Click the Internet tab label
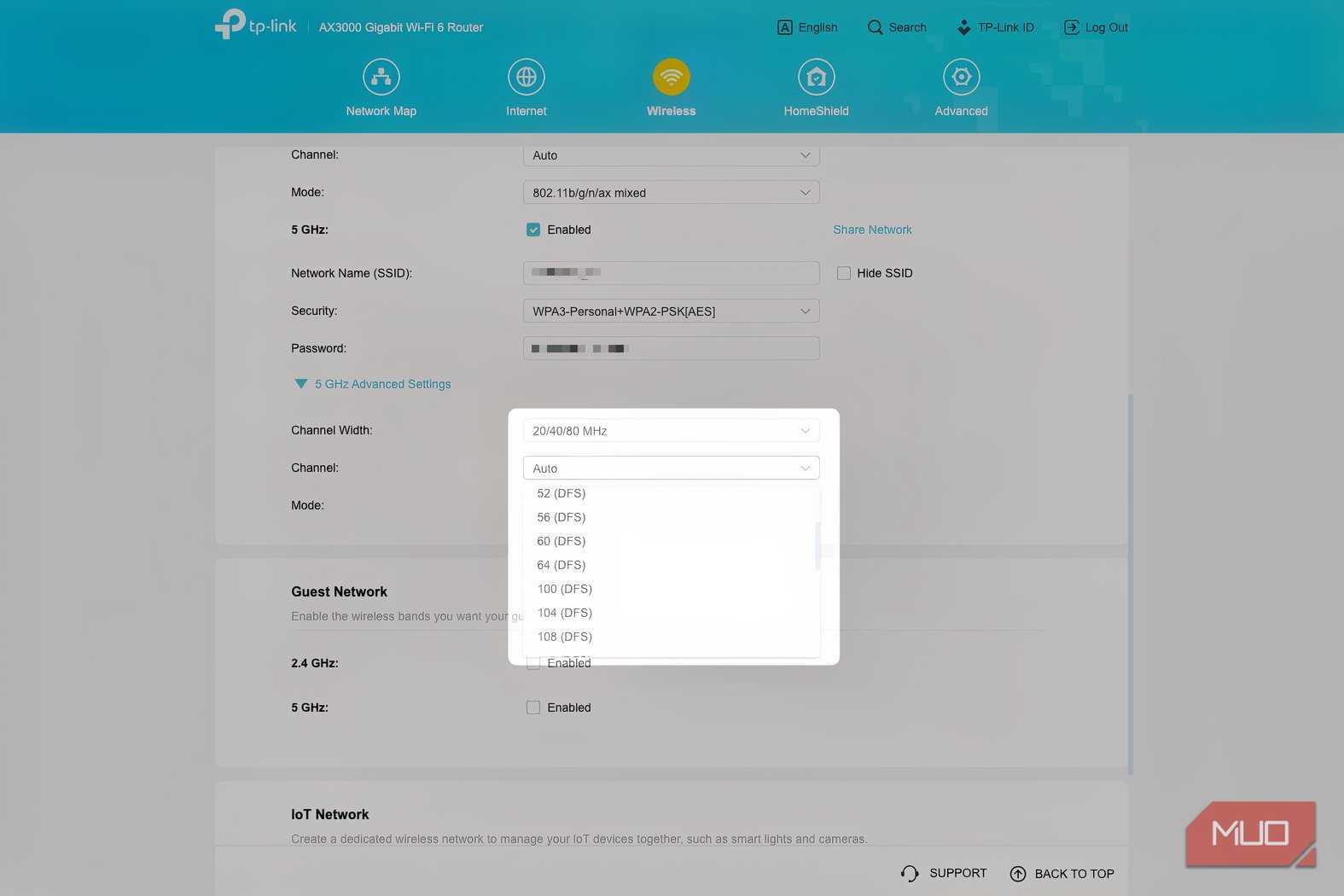 (527, 111)
